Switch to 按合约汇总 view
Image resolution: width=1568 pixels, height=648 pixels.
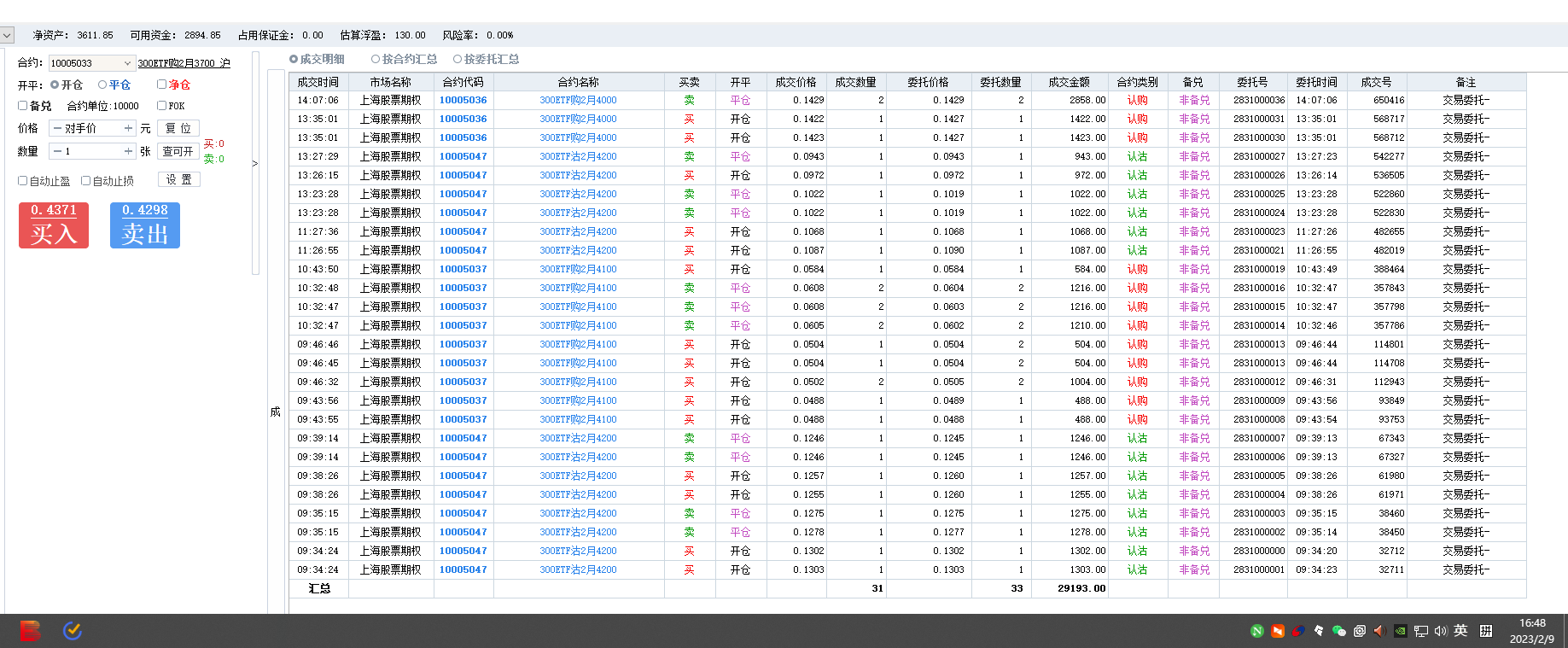[x=376, y=59]
